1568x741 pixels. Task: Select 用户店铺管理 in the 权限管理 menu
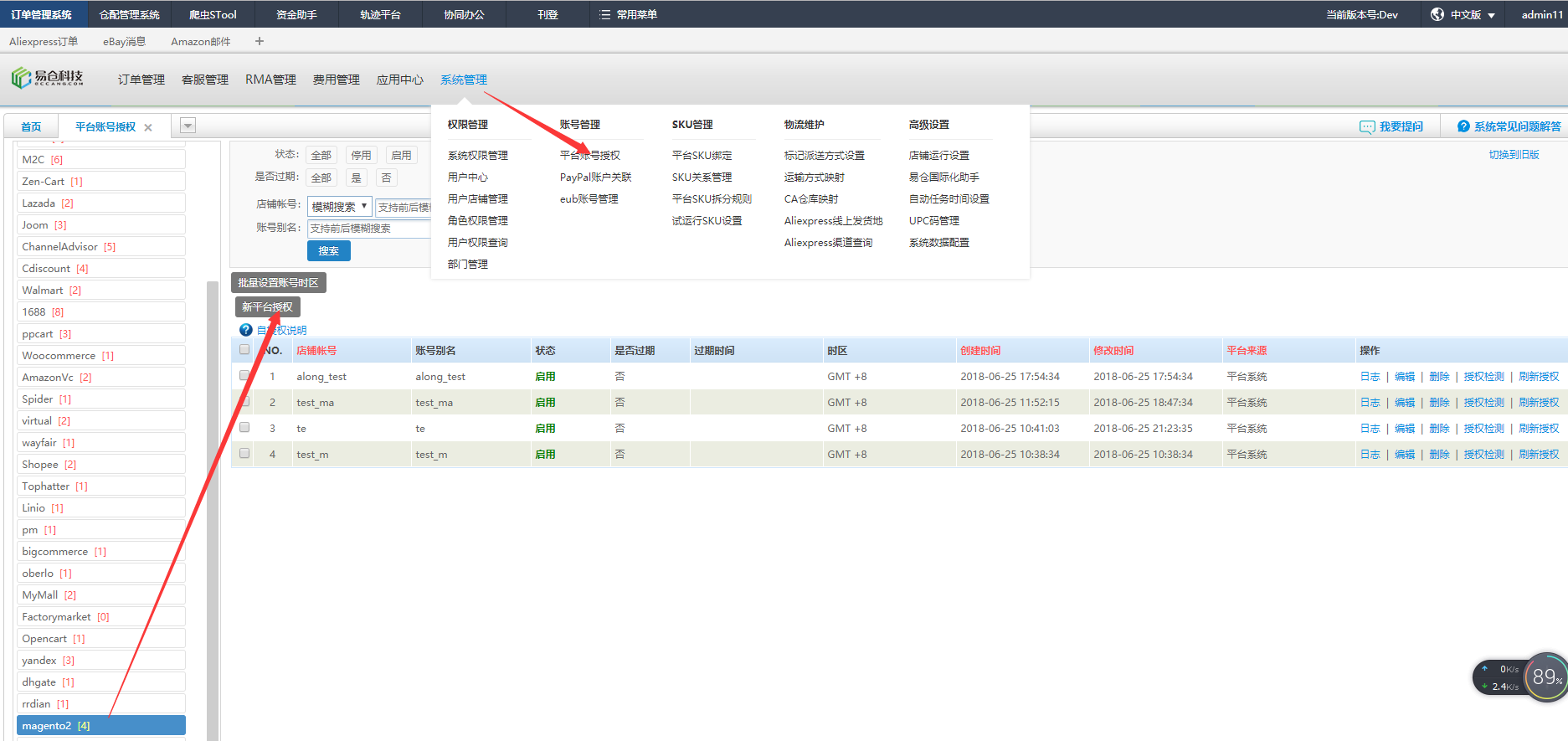pyautogui.click(x=477, y=199)
